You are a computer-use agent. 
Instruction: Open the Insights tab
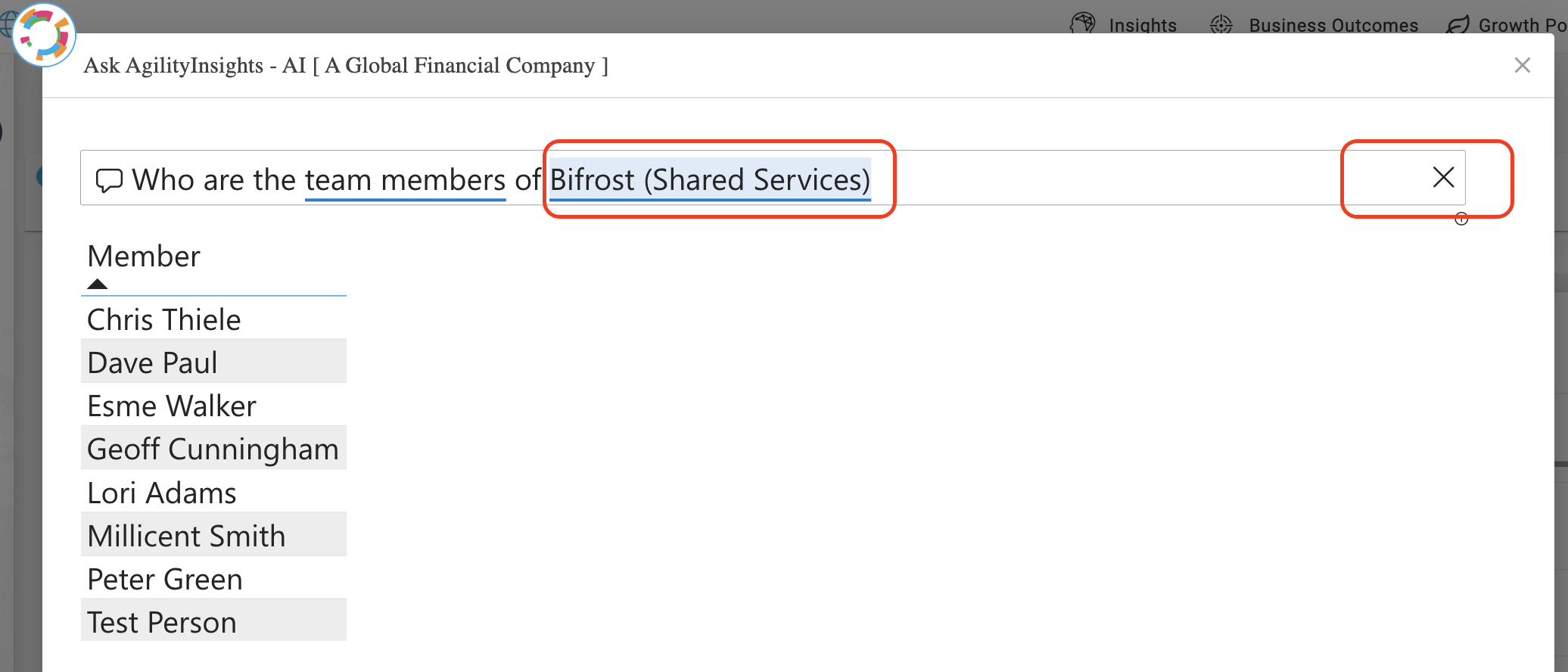(1143, 25)
